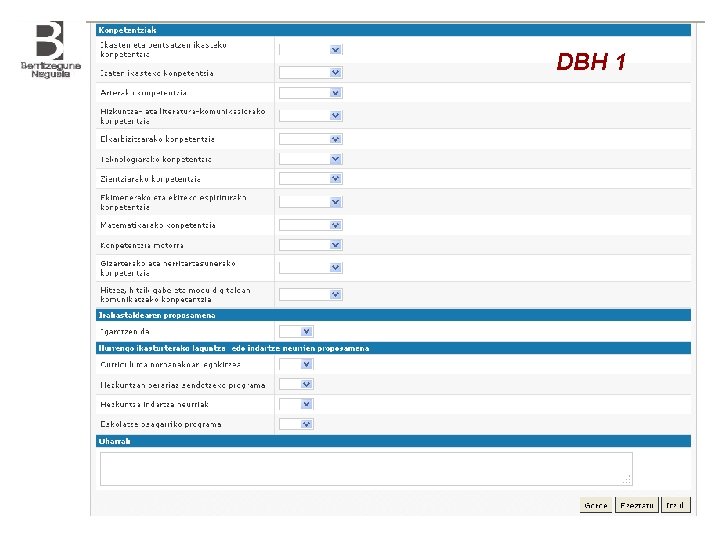720x540 pixels.
Task: Click the Gorde button
Action: point(596,505)
